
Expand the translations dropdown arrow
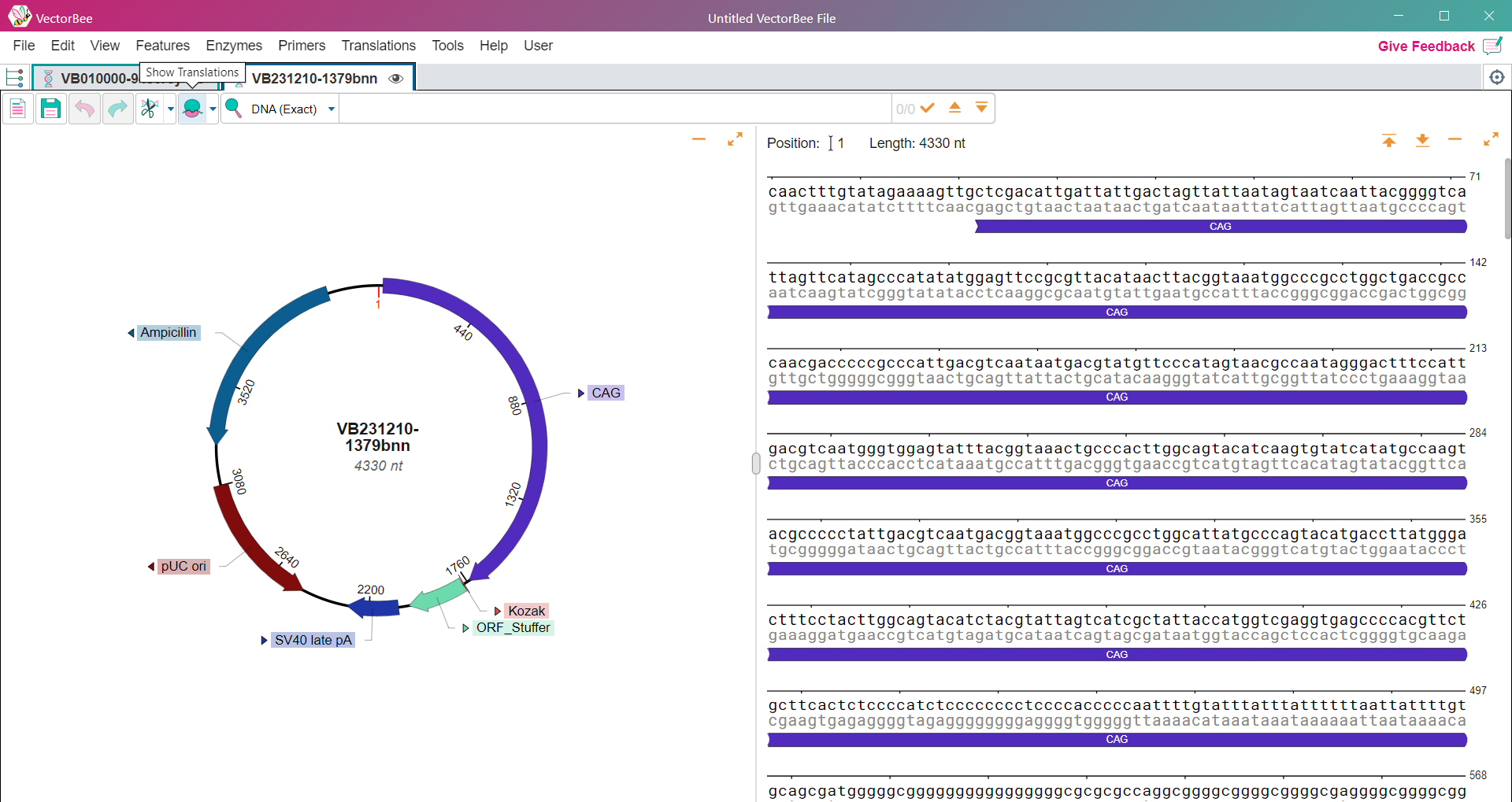[213, 109]
